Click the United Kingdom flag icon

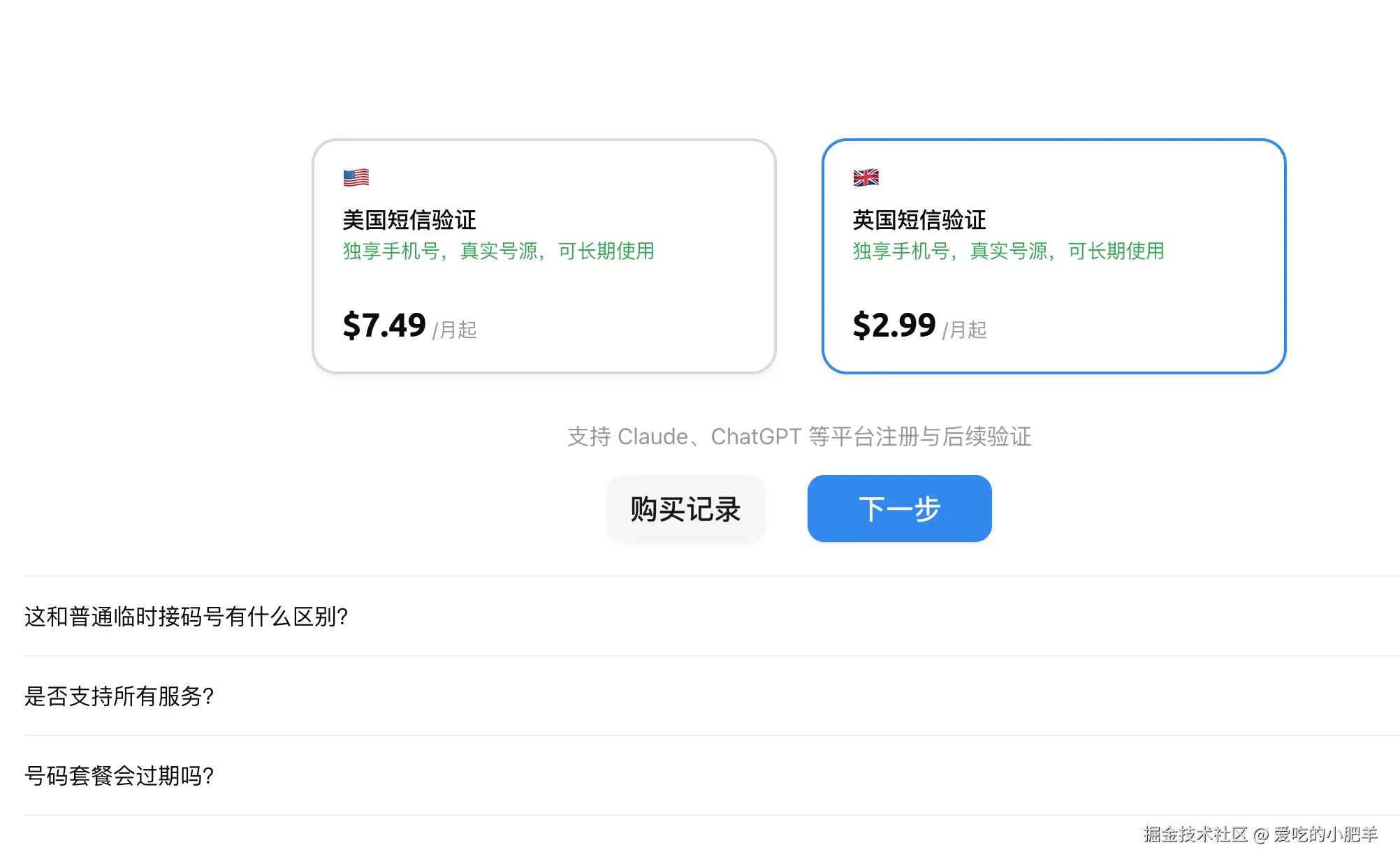pyautogui.click(x=866, y=177)
